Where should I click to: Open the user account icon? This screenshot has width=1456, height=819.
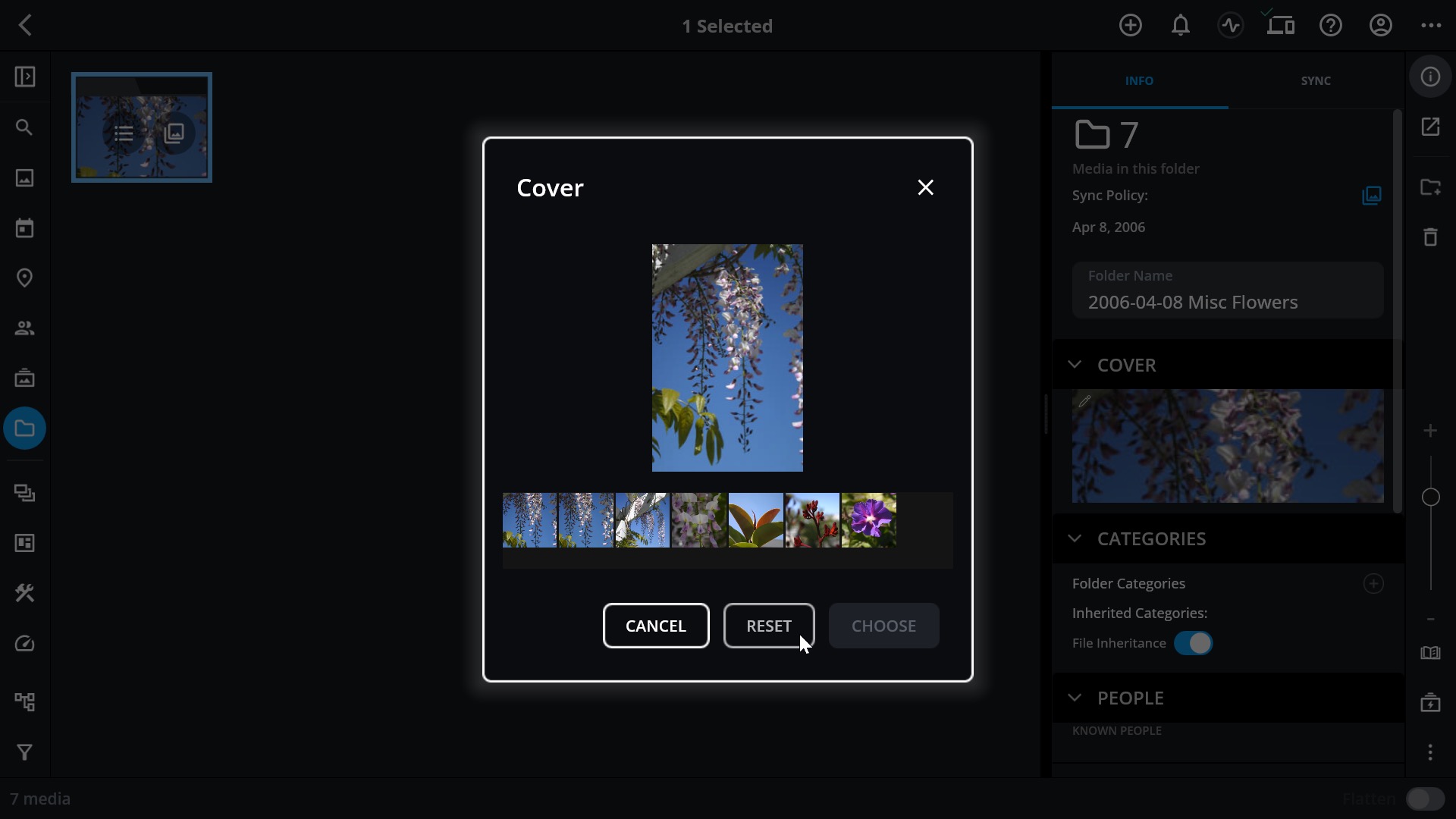[x=1380, y=26]
